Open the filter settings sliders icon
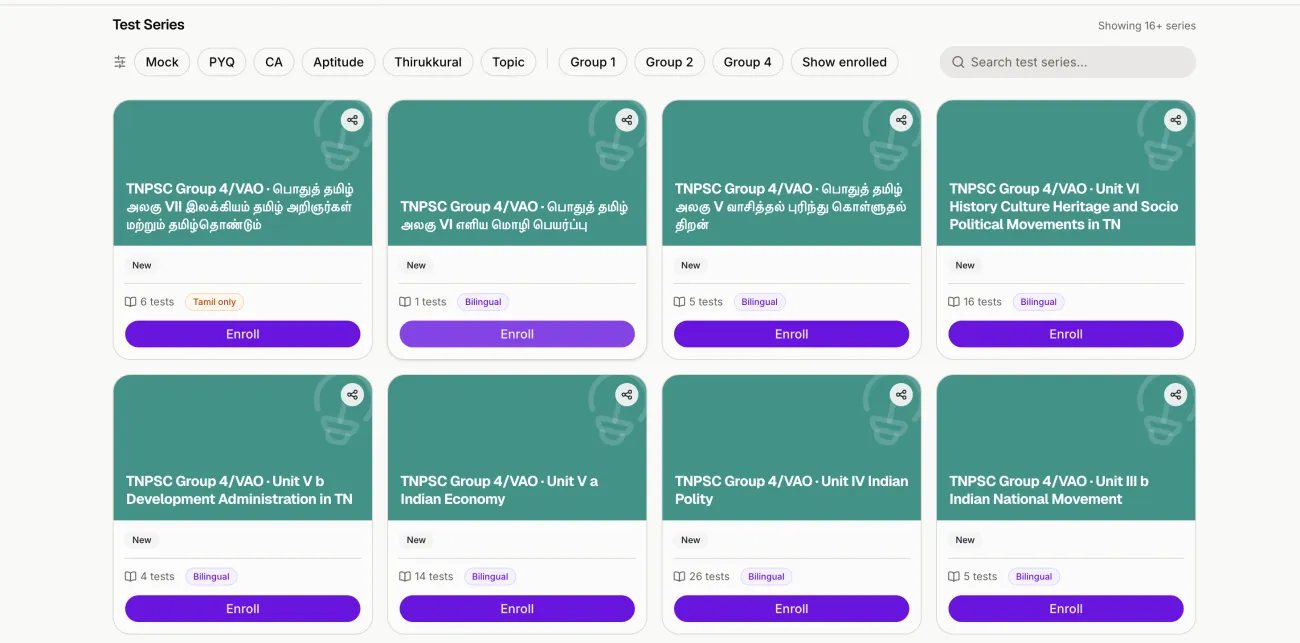This screenshot has height=643, width=1300. click(x=120, y=62)
